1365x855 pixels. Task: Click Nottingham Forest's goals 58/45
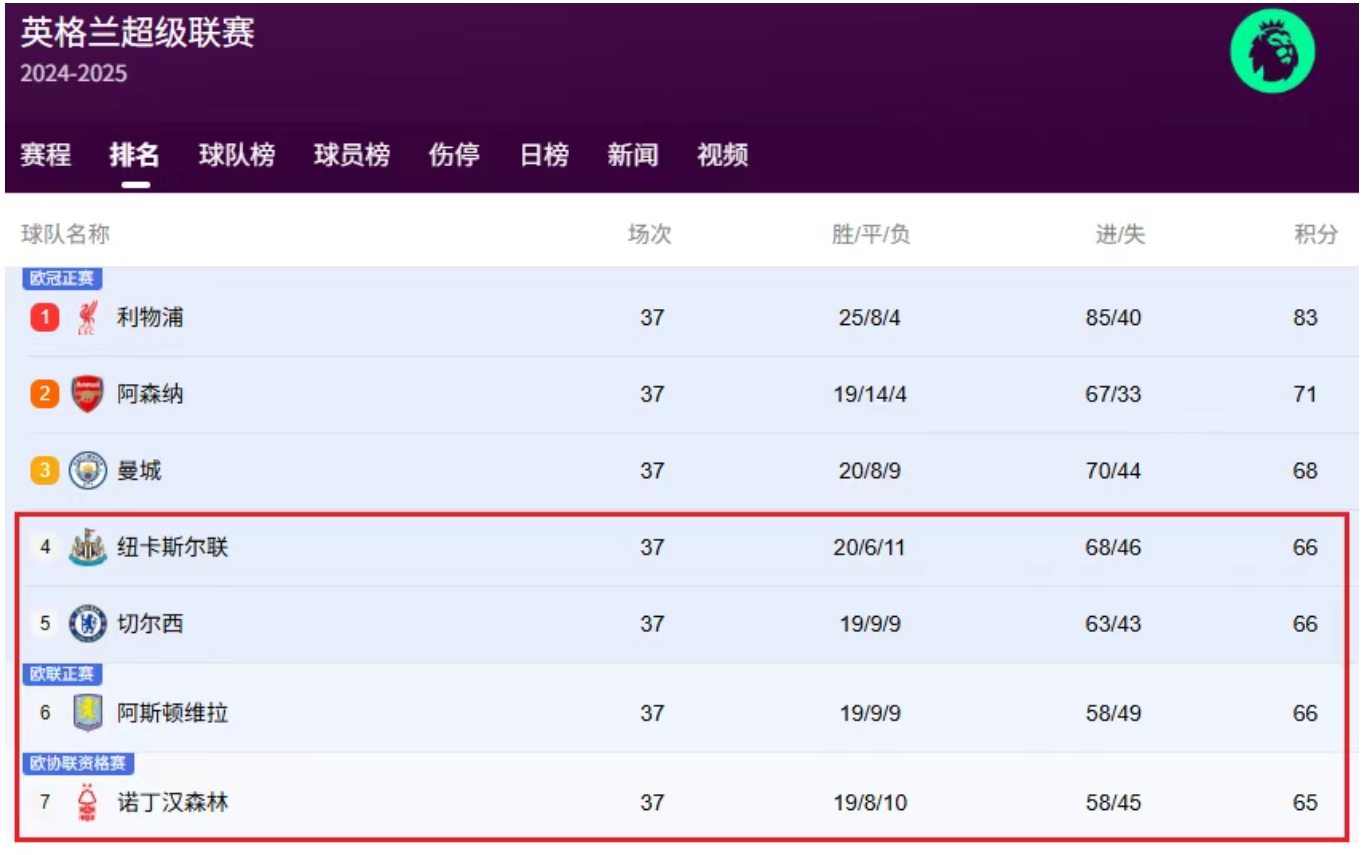pyautogui.click(x=1113, y=803)
